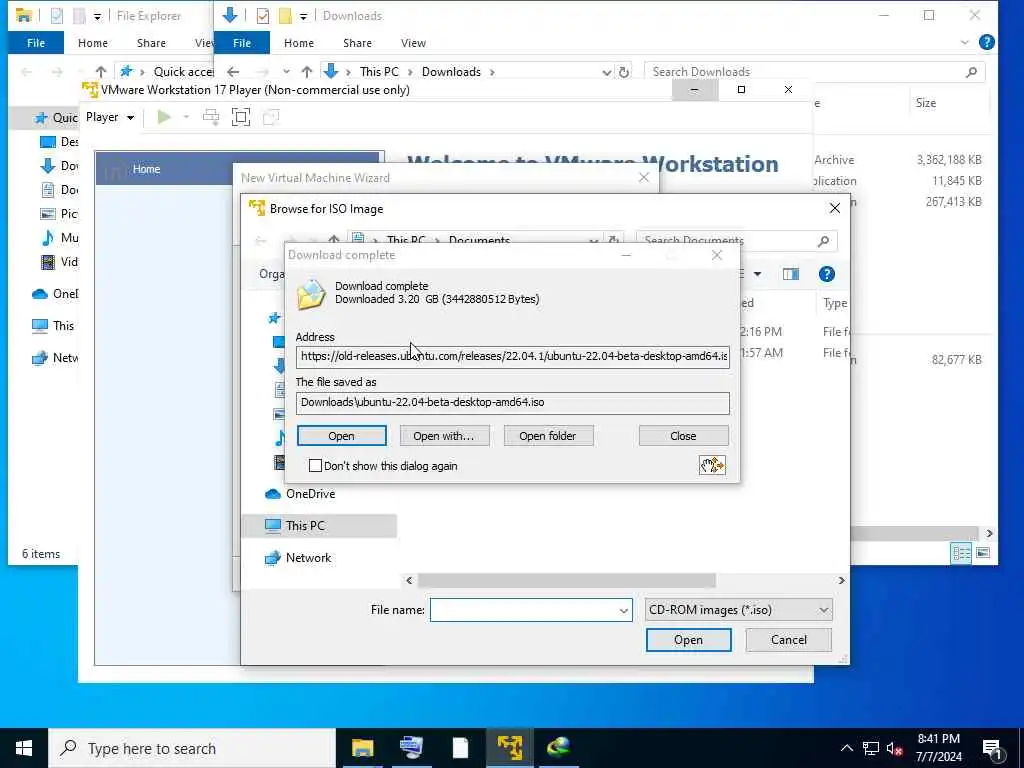The width and height of the screenshot is (1024, 768).
Task: Close the Download complete dialog
Action: pyautogui.click(x=683, y=436)
